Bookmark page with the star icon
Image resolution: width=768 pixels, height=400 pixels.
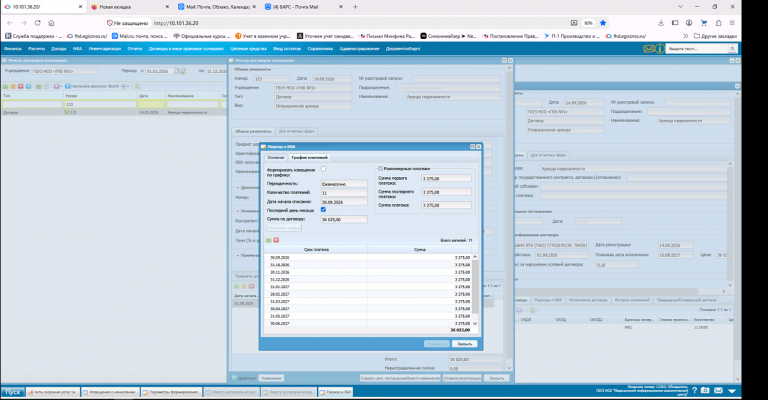(x=603, y=23)
